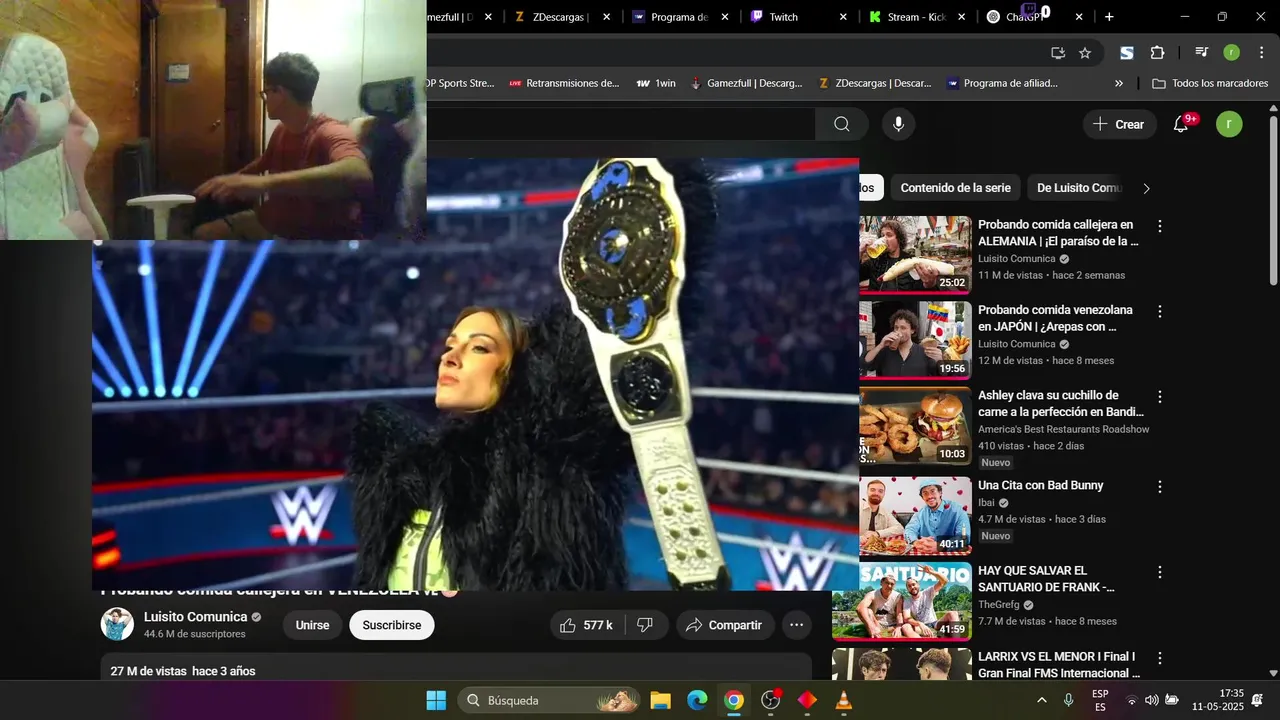The image size is (1280, 720).
Task: Open the Retransmisiones de... bookmark
Action: click(564, 83)
